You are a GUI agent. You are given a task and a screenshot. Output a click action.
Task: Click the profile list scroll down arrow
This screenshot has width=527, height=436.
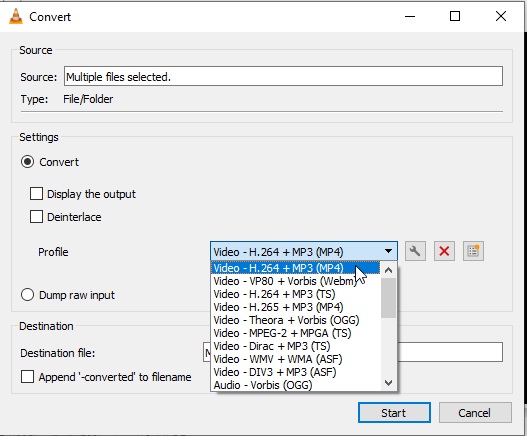tap(389, 383)
